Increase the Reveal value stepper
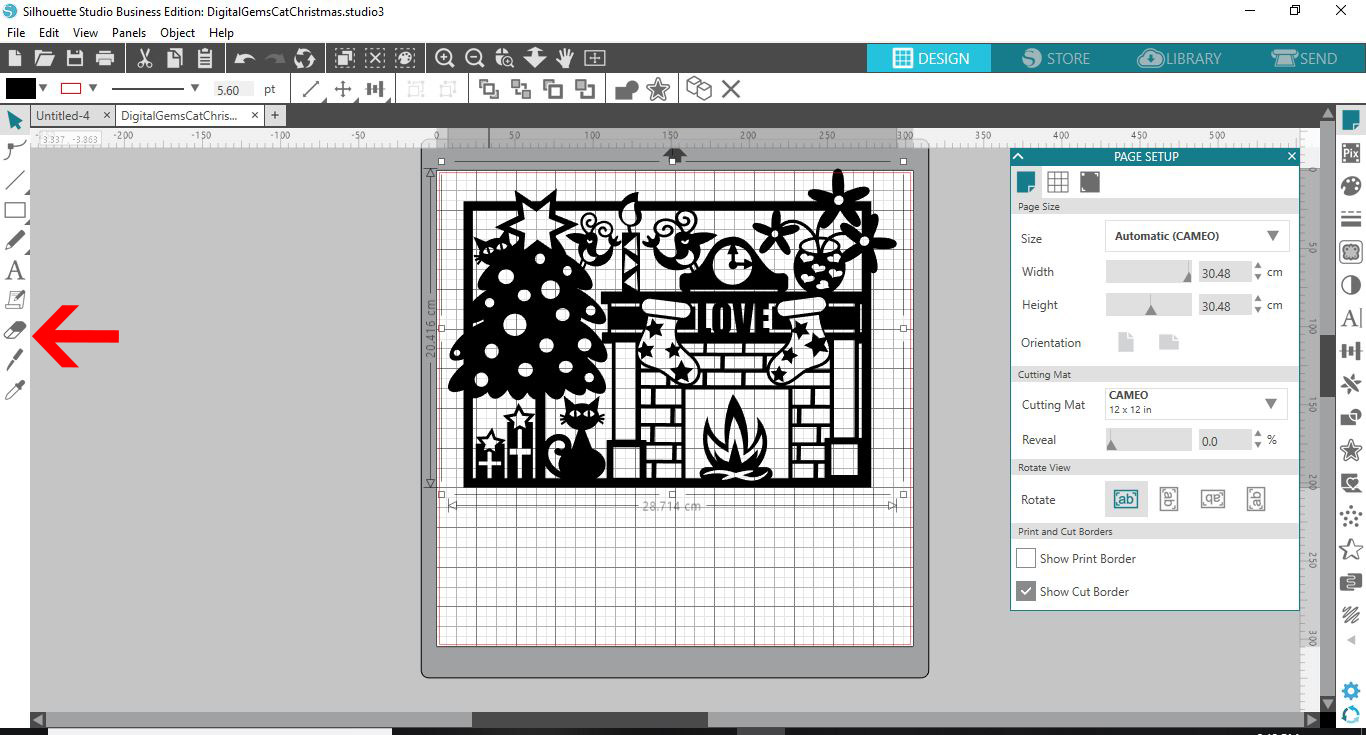The image size is (1366, 735). (x=1259, y=434)
